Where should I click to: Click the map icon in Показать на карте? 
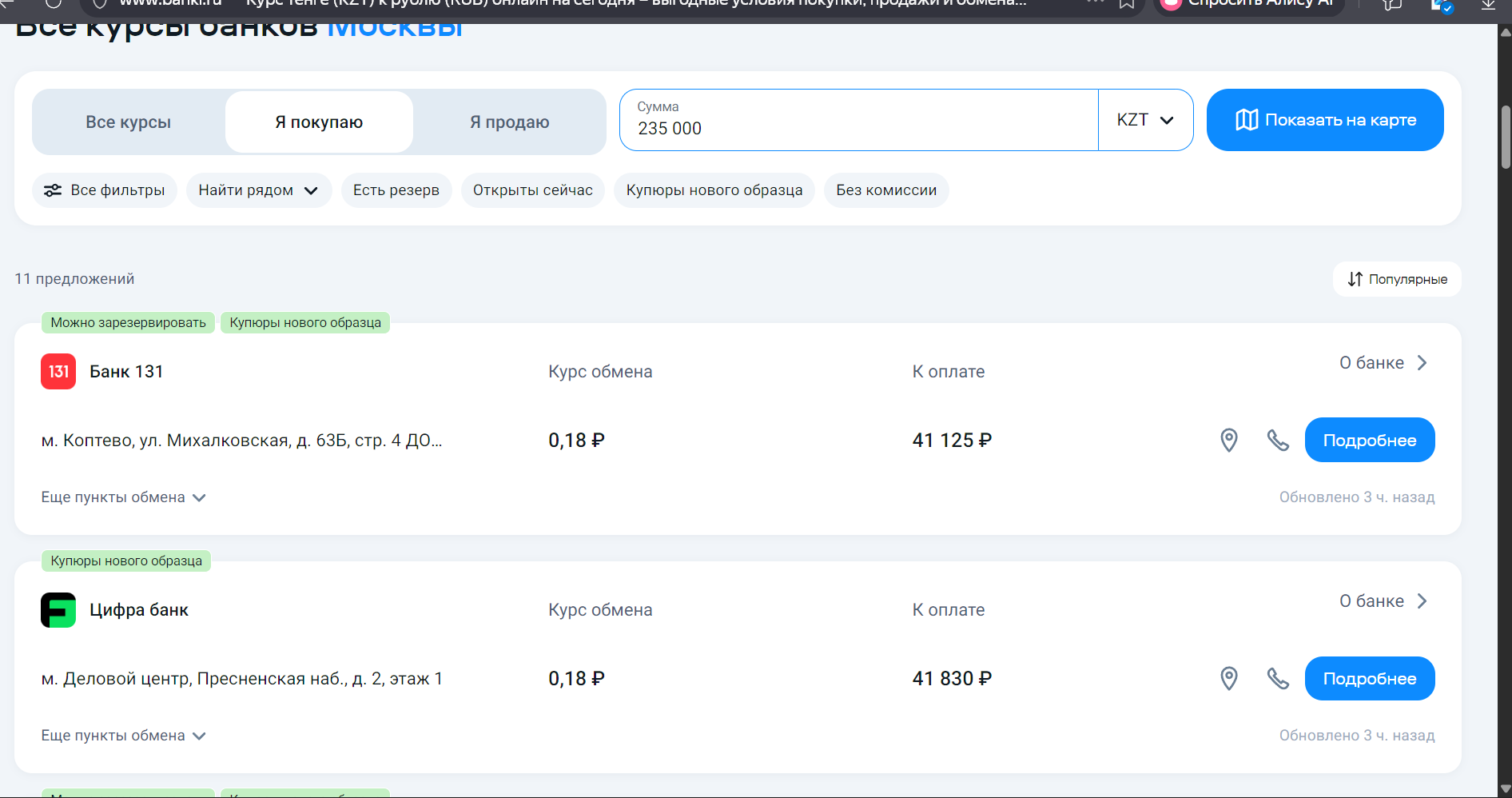pos(1247,120)
